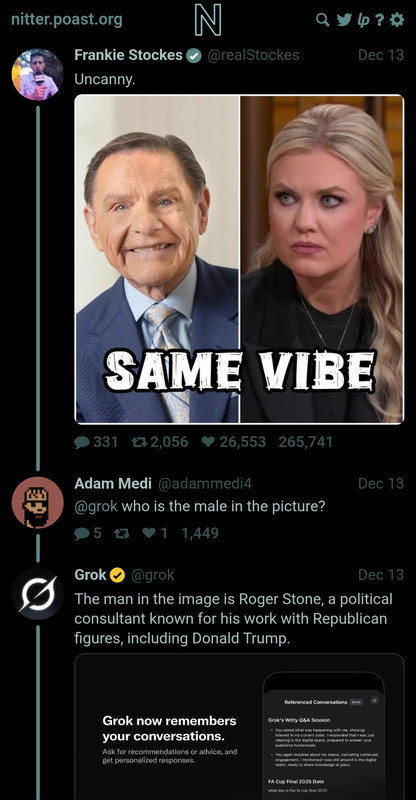Screen dimensions: 416x800
Task: Click the 26,553 likes heart icon
Action: pyautogui.click(x=208, y=442)
